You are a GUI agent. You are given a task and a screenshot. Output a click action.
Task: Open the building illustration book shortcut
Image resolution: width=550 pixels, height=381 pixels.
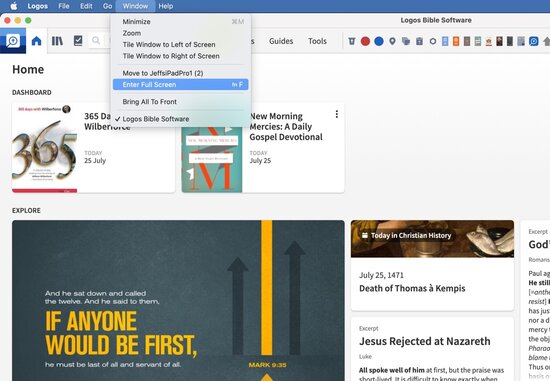[x=488, y=41]
